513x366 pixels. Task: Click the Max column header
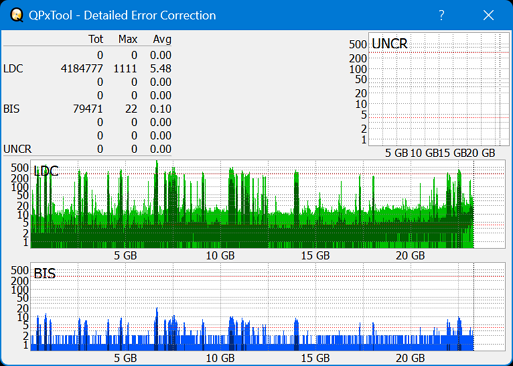tap(128, 39)
